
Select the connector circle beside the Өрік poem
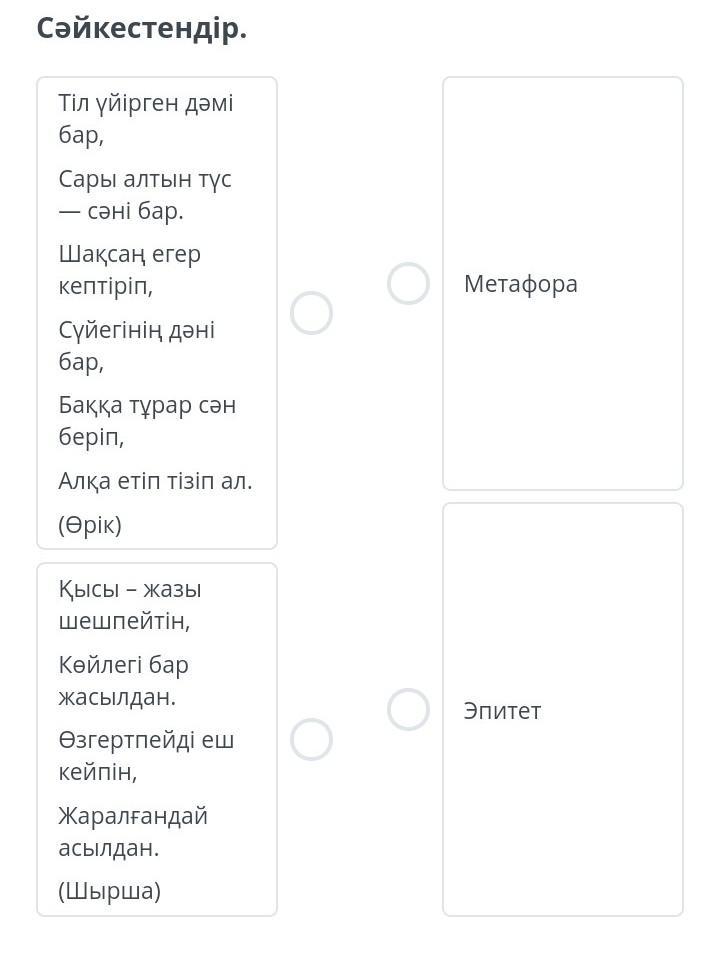pyautogui.click(x=311, y=313)
